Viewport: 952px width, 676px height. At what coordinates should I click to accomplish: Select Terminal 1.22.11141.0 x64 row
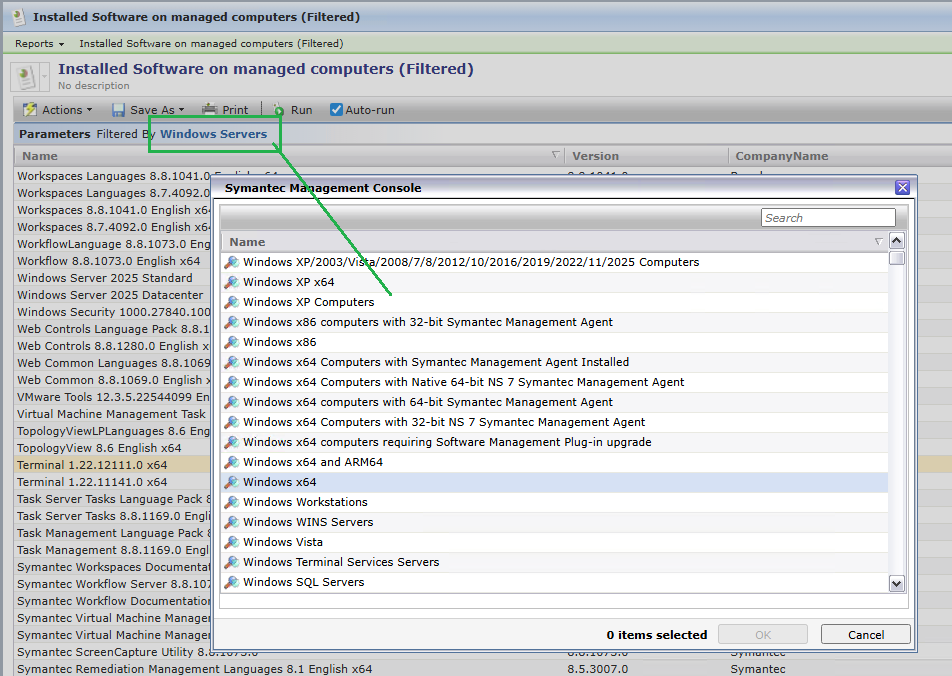113,482
